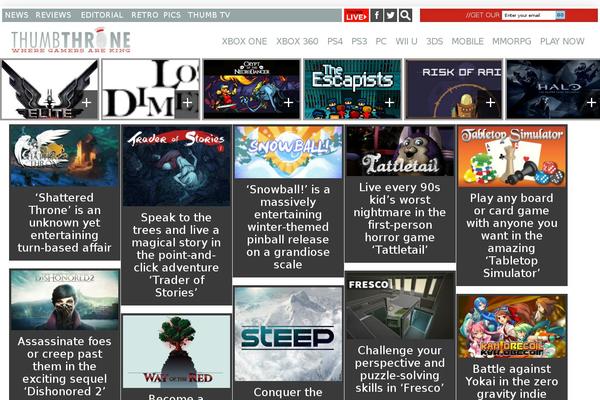600x400 pixels.
Task: Open the Dishonored 2 article image
Action: point(65,300)
